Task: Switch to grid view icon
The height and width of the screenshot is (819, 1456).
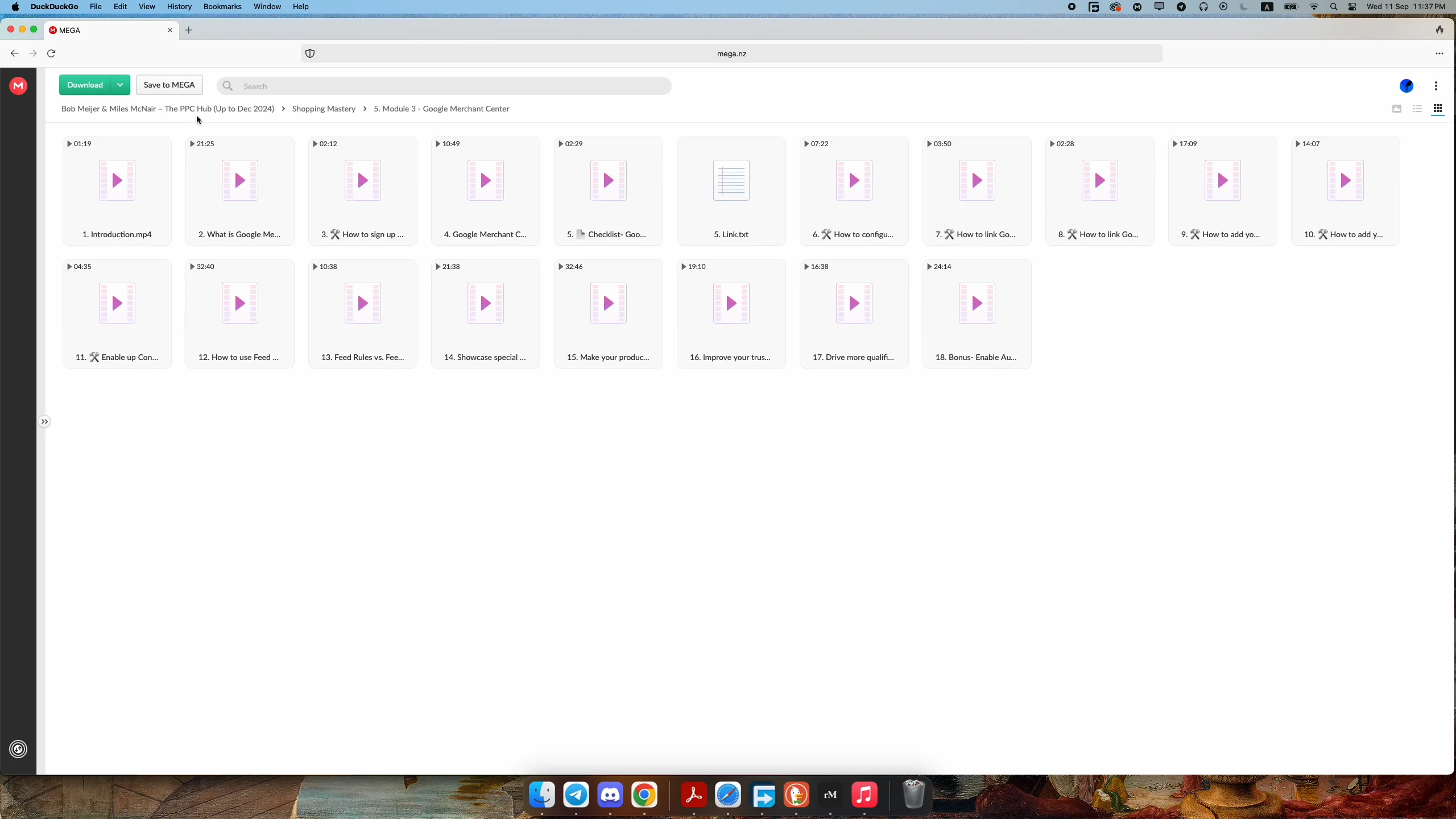Action: [x=1437, y=109]
